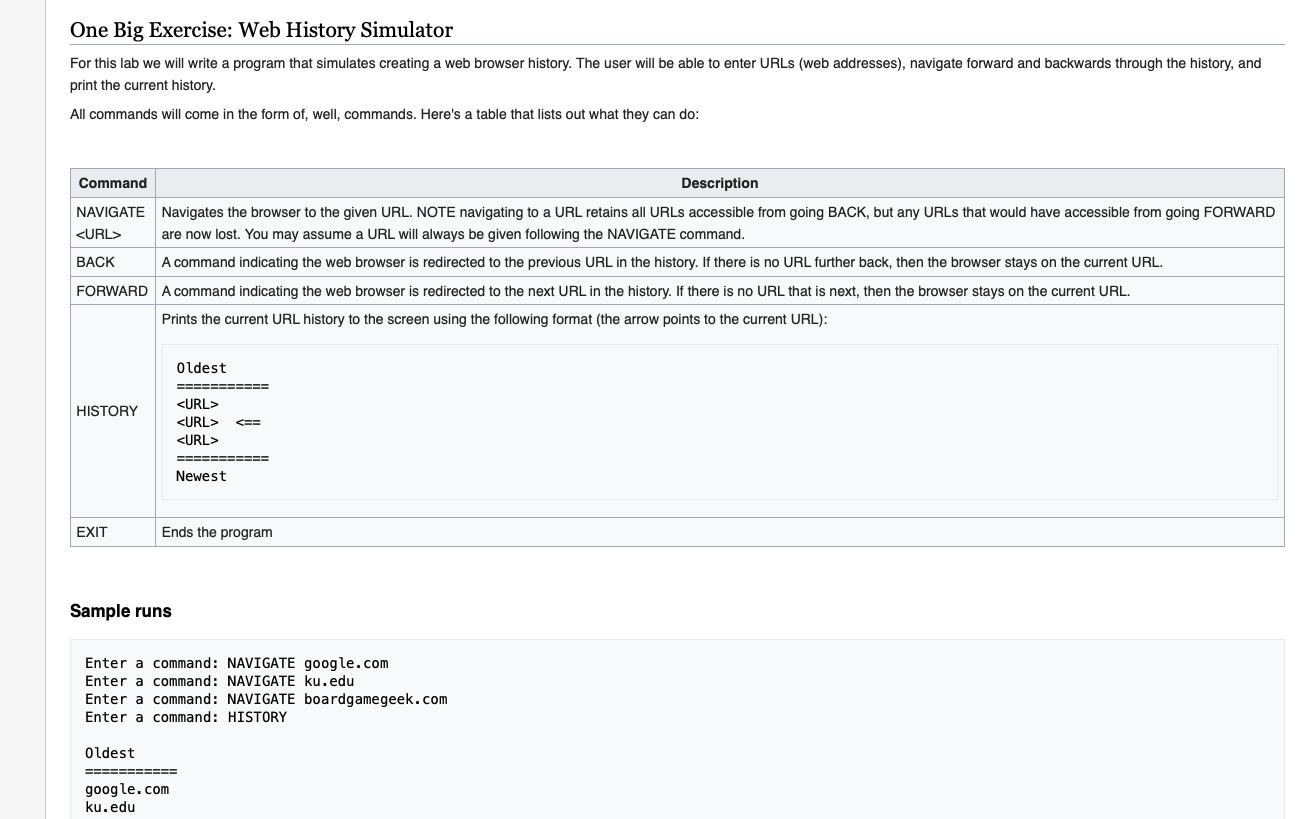Viewport: 1309px width, 819px height.
Task: Click the "Ends the program" description cell
Action: [x=216, y=532]
